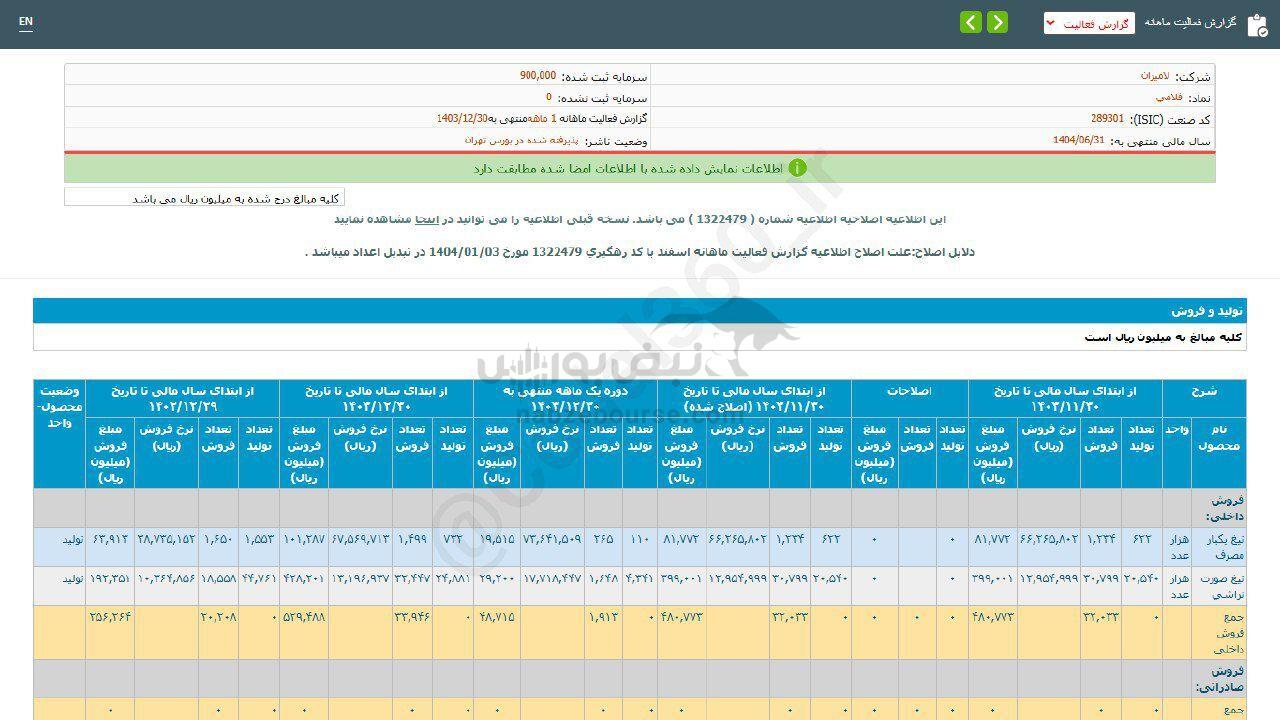Click the اصلاحات column group header
This screenshot has width=1280, height=720.
point(909,390)
